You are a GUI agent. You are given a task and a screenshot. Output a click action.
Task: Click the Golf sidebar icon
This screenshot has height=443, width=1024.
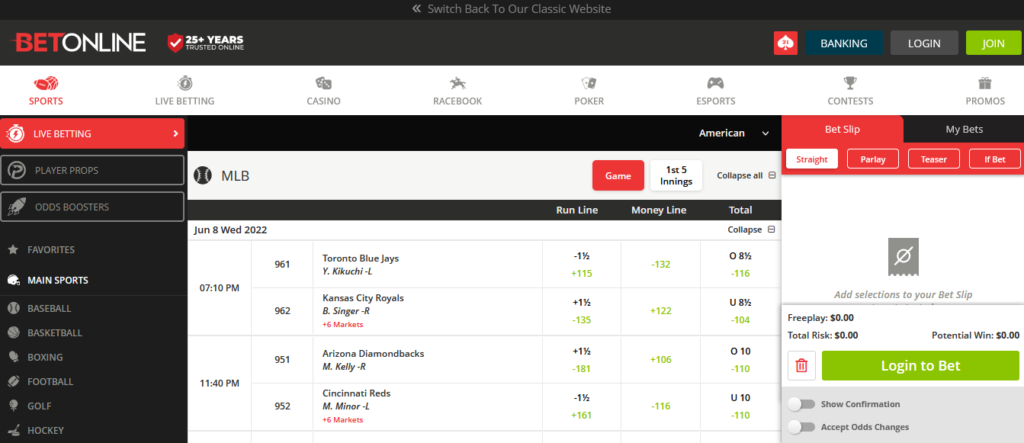(x=13, y=406)
